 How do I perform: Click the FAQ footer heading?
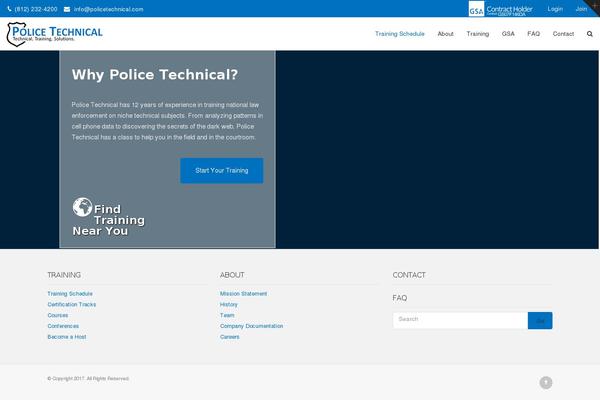[x=399, y=298]
